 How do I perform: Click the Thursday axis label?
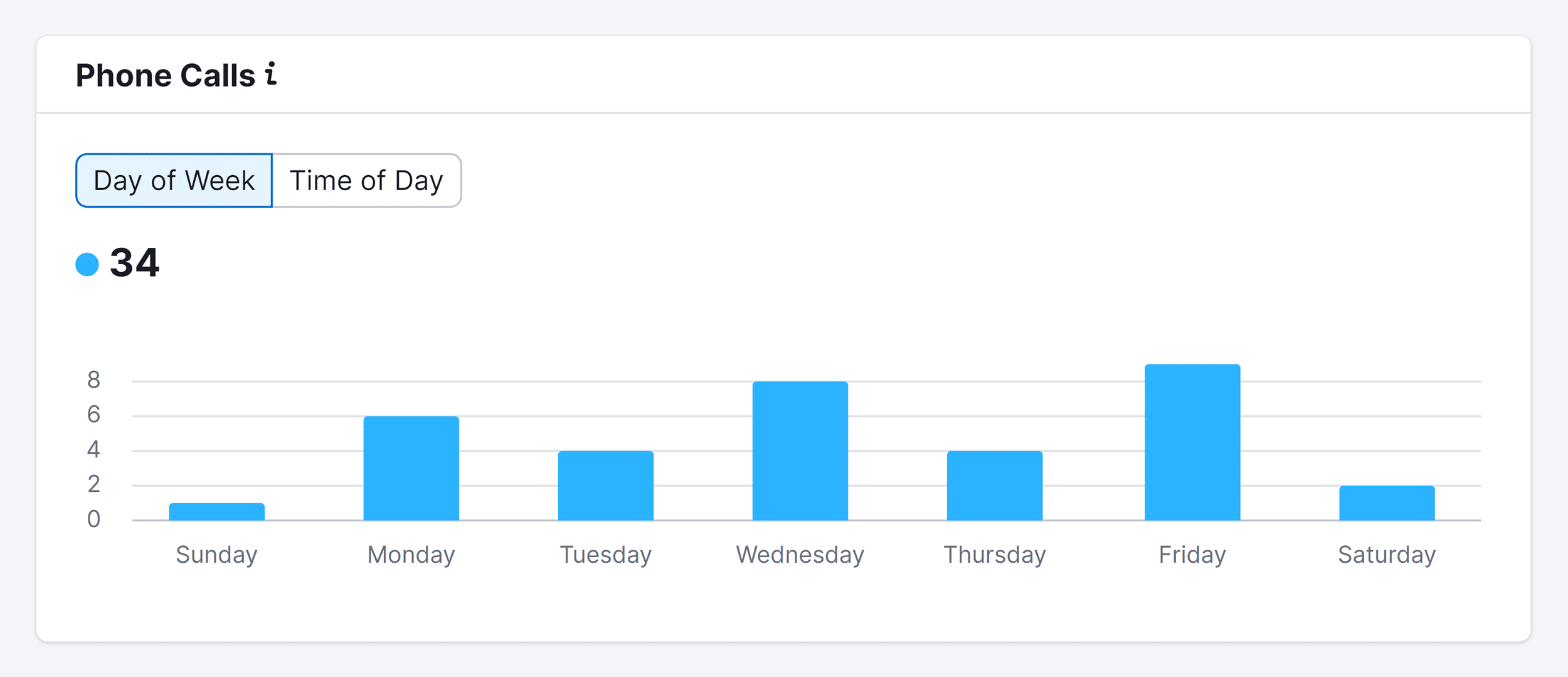coord(994,555)
